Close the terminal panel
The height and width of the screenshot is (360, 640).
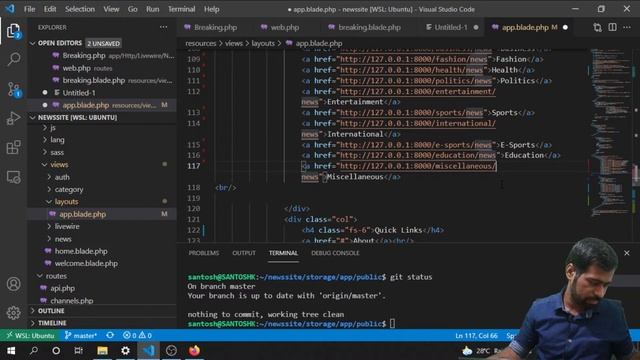(627, 253)
